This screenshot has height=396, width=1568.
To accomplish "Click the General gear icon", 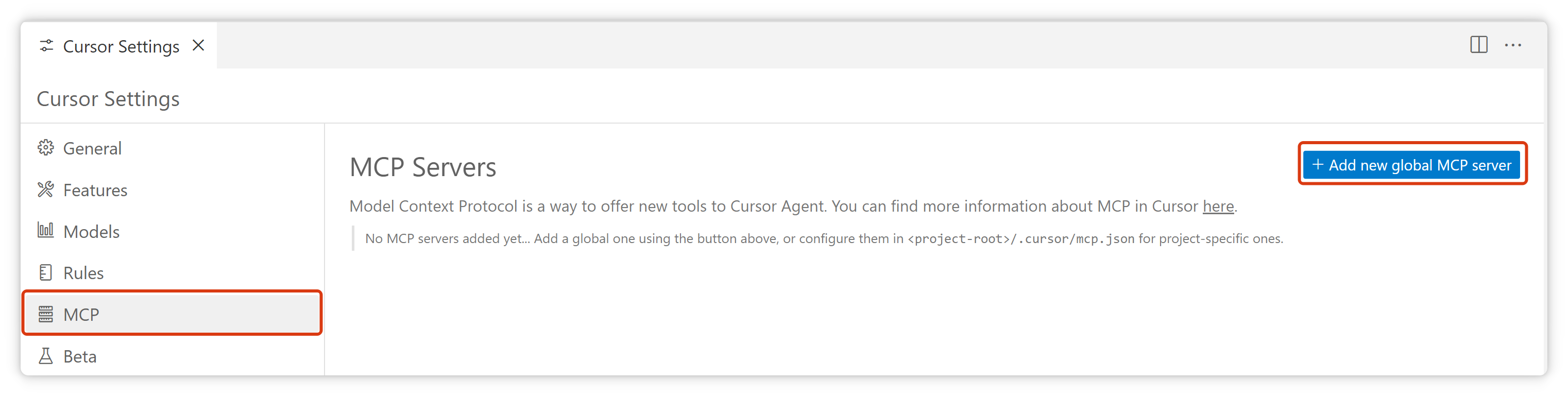I will (x=46, y=148).
